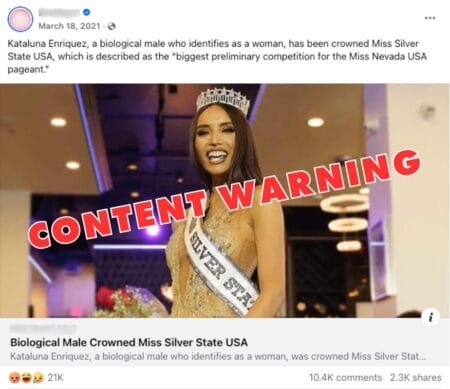Click the link description snippet text

point(218,356)
